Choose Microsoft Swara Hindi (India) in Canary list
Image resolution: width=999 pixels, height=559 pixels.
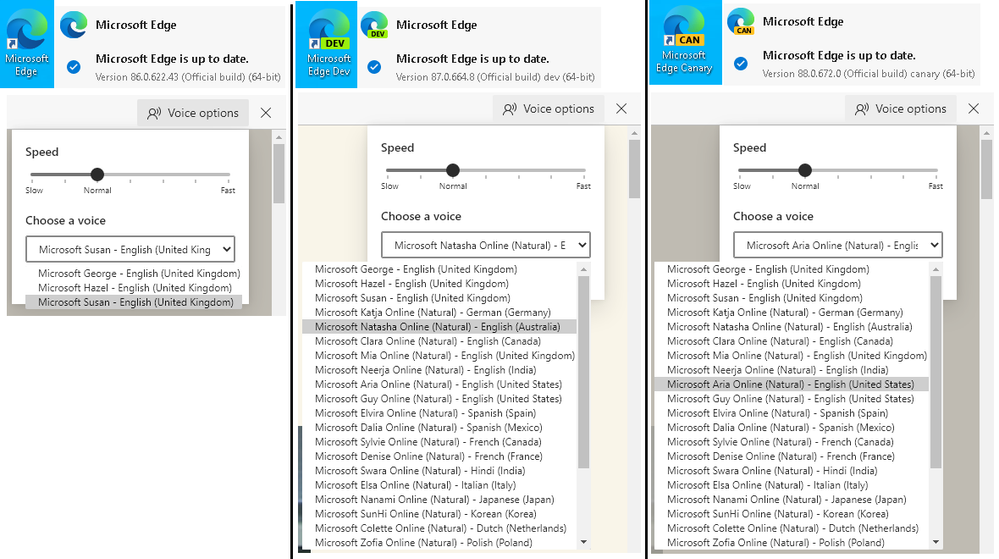click(792, 470)
